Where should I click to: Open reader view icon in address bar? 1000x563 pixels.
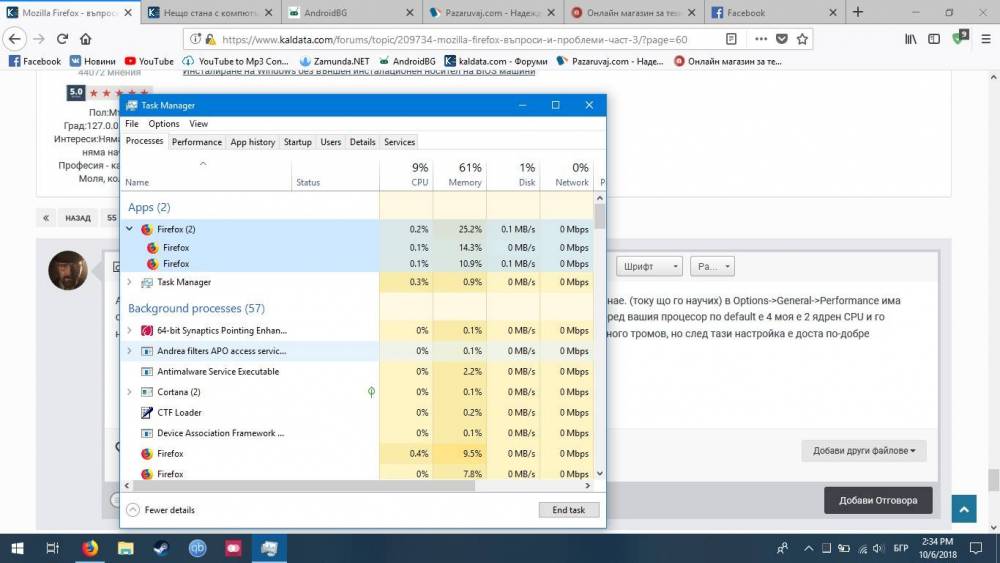[x=731, y=39]
